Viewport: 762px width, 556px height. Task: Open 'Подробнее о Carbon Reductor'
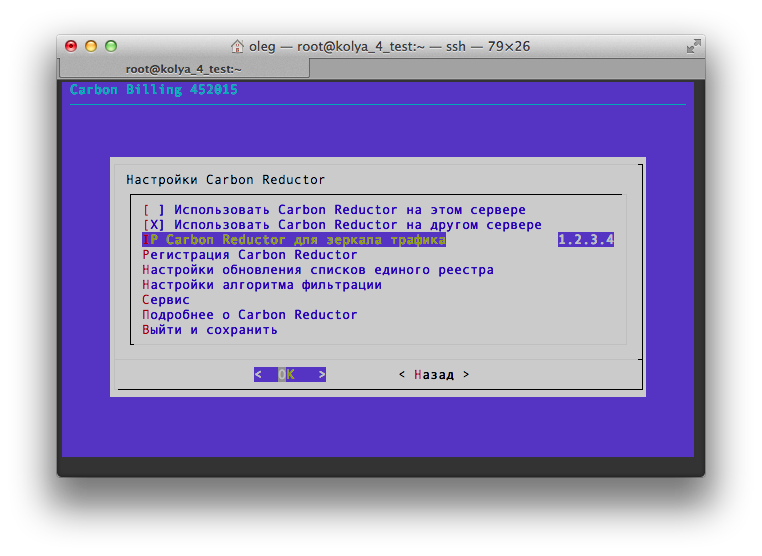(x=250, y=315)
